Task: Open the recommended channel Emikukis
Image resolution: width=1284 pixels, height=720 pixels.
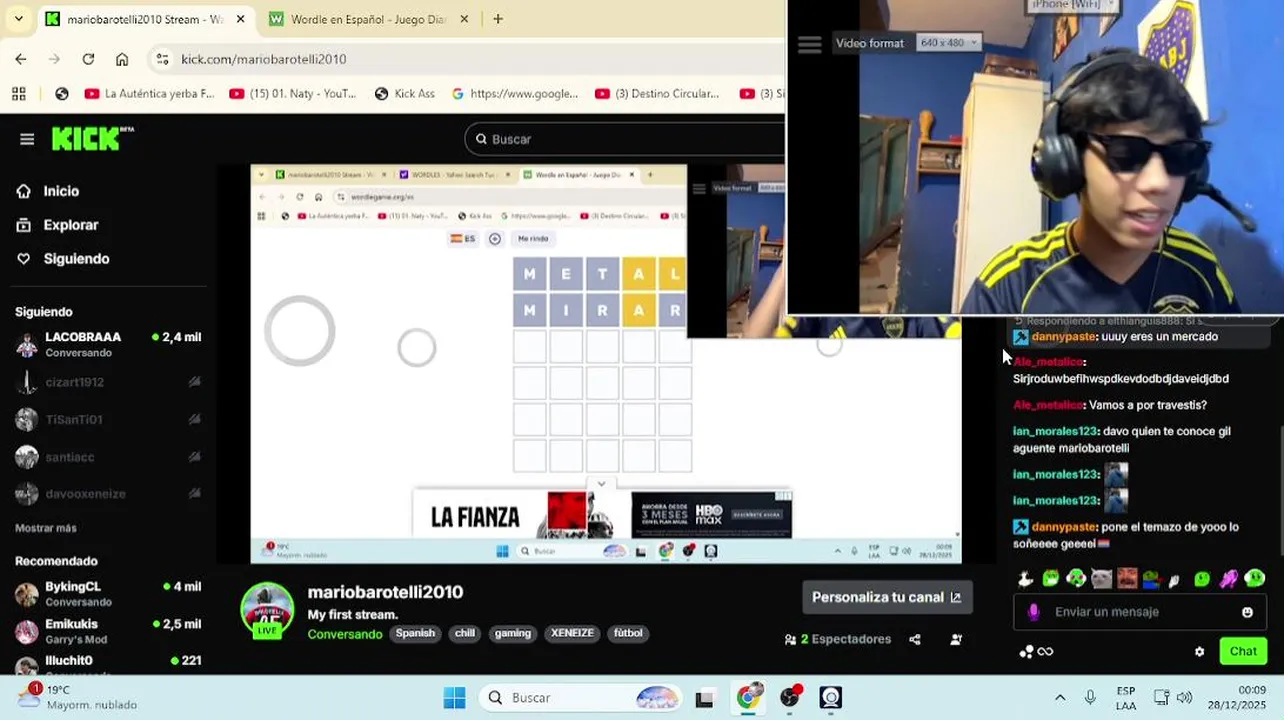Action: click(108, 631)
